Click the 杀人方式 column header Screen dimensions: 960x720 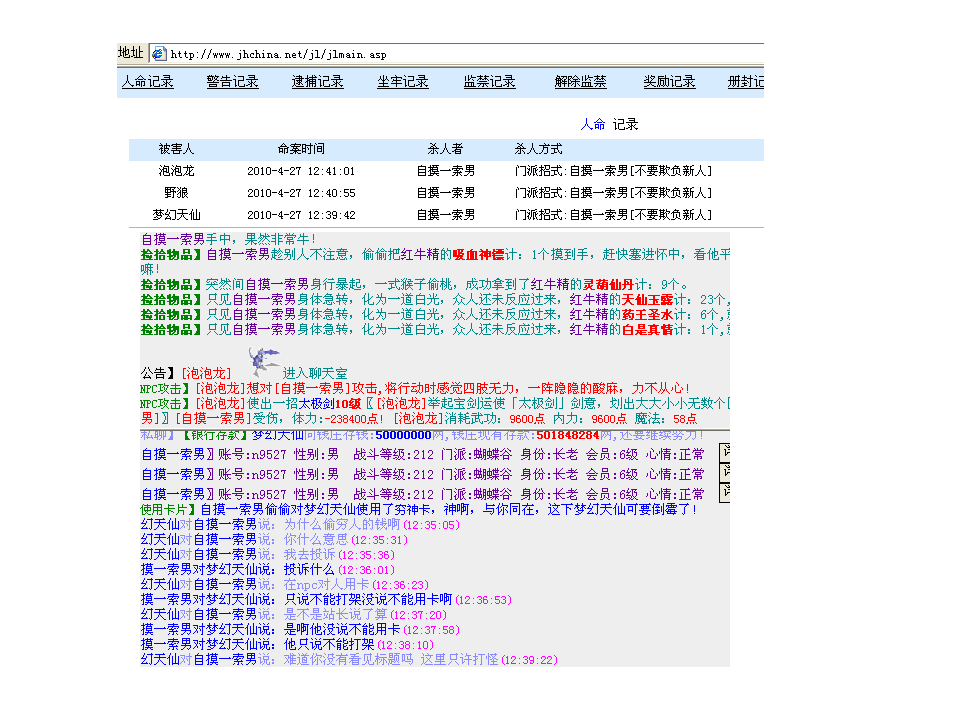click(538, 149)
